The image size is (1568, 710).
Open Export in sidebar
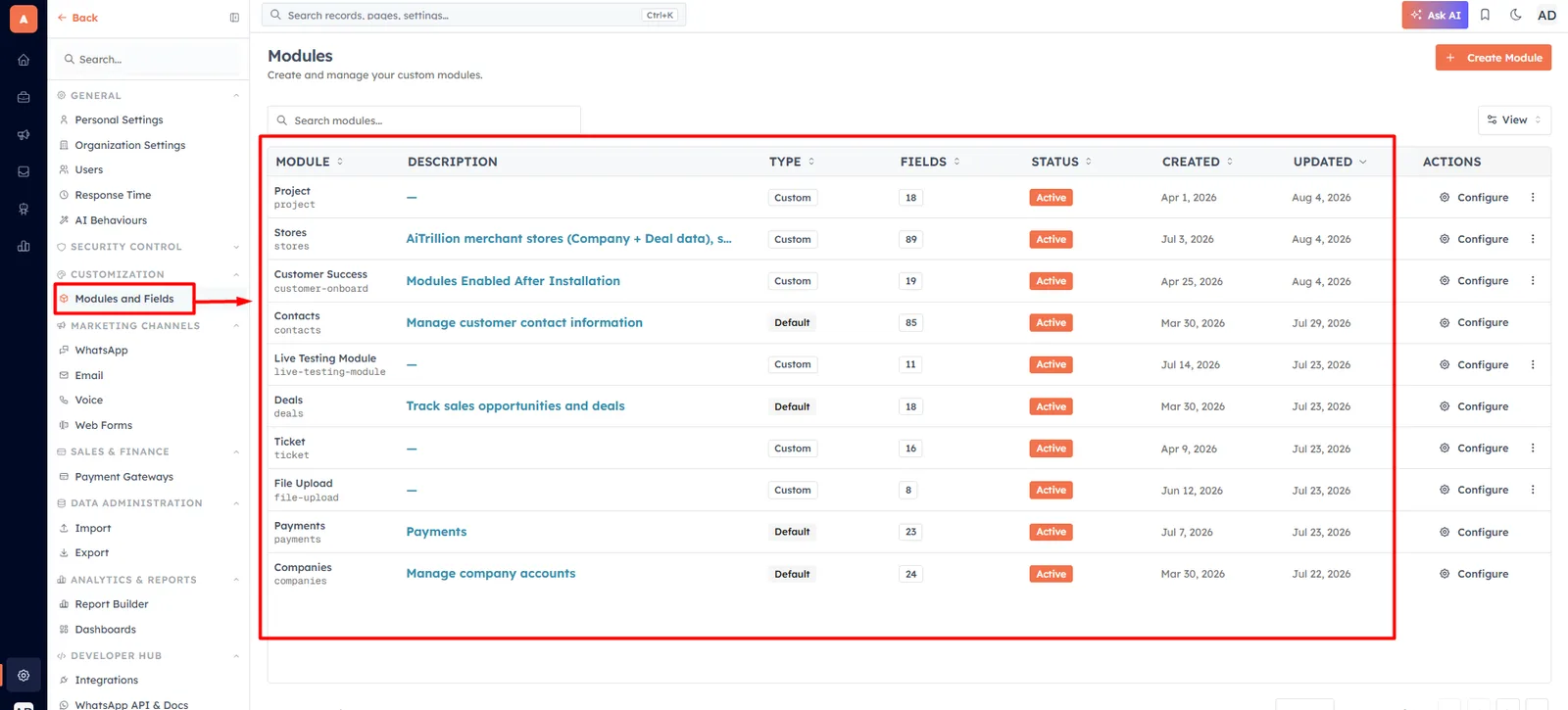(91, 552)
